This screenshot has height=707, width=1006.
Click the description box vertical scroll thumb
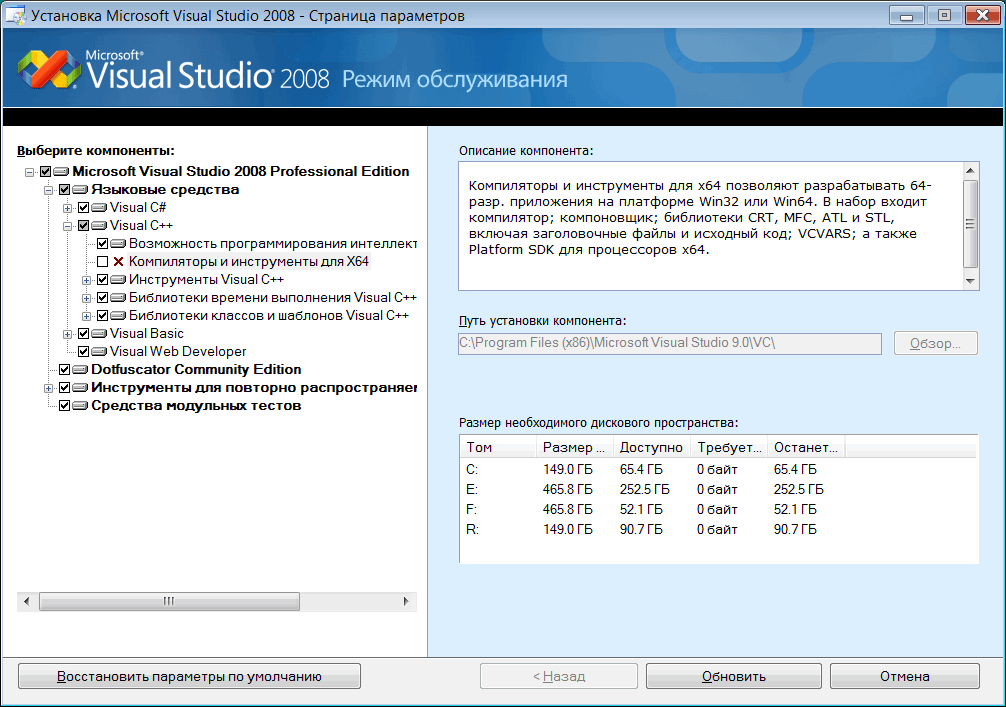click(x=970, y=223)
